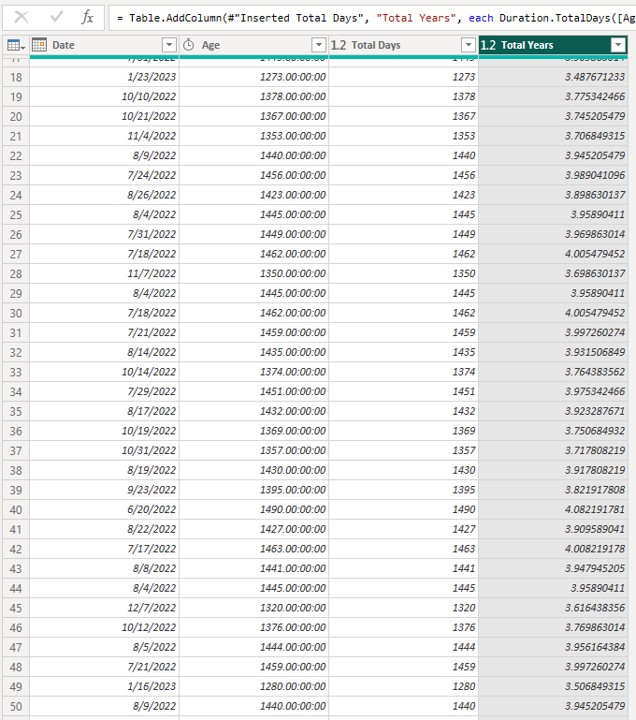The width and height of the screenshot is (636, 720).
Task: Select row number 18
Action: click(16, 77)
